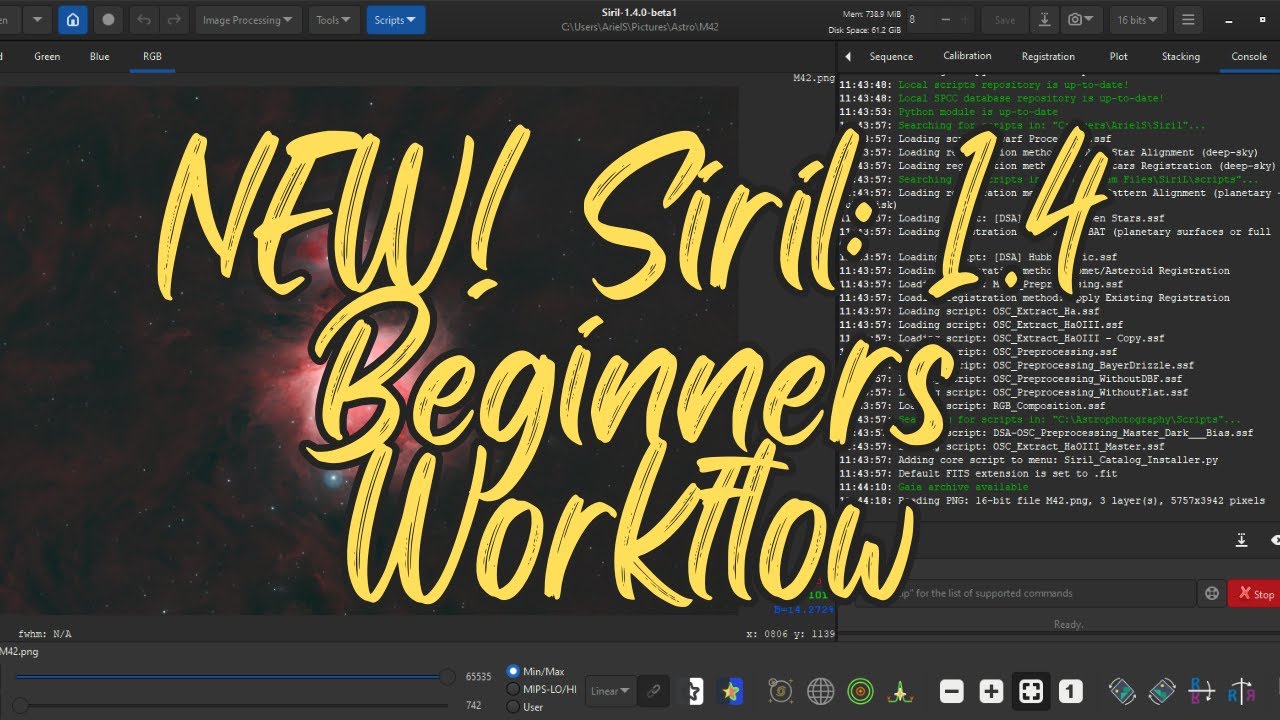The height and width of the screenshot is (720, 1280).
Task: Click the 'RGB_Composition.ssf' console line
Action: (x=1001, y=406)
